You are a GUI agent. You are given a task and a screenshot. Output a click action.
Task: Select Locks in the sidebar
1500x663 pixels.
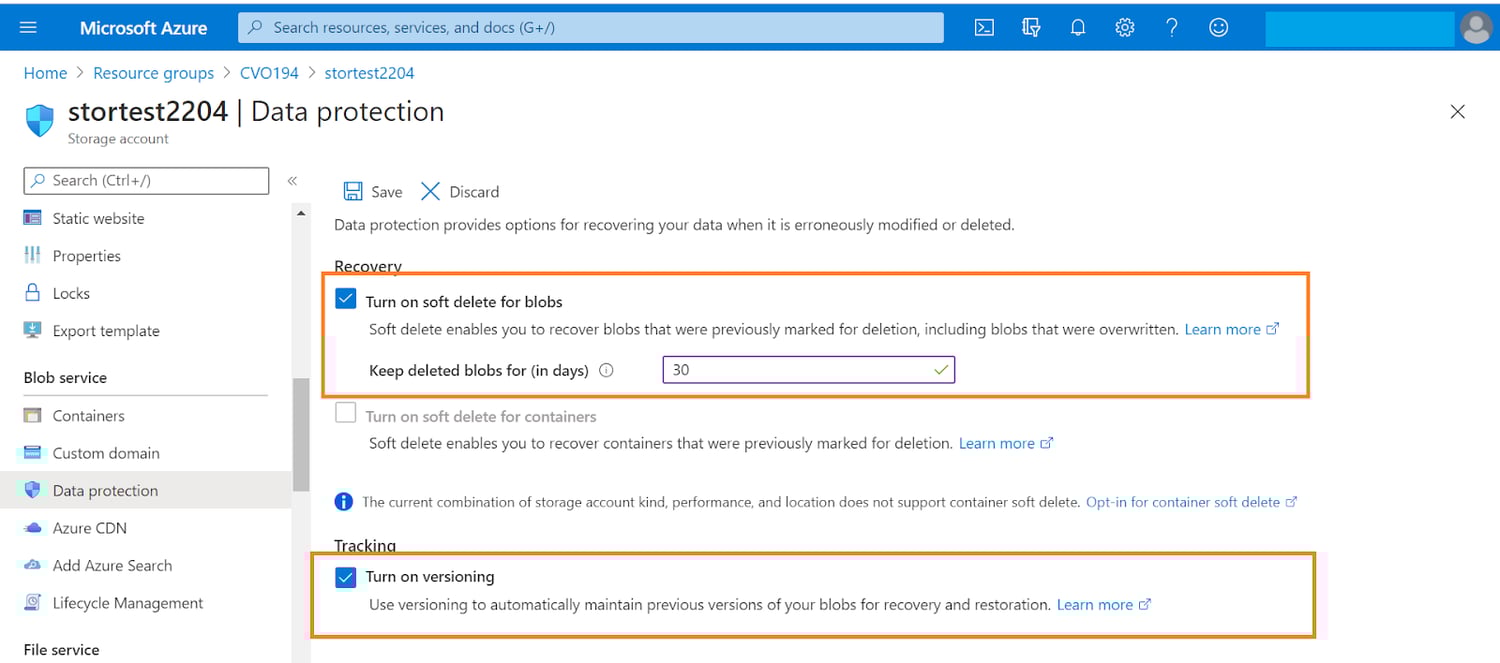point(68,292)
